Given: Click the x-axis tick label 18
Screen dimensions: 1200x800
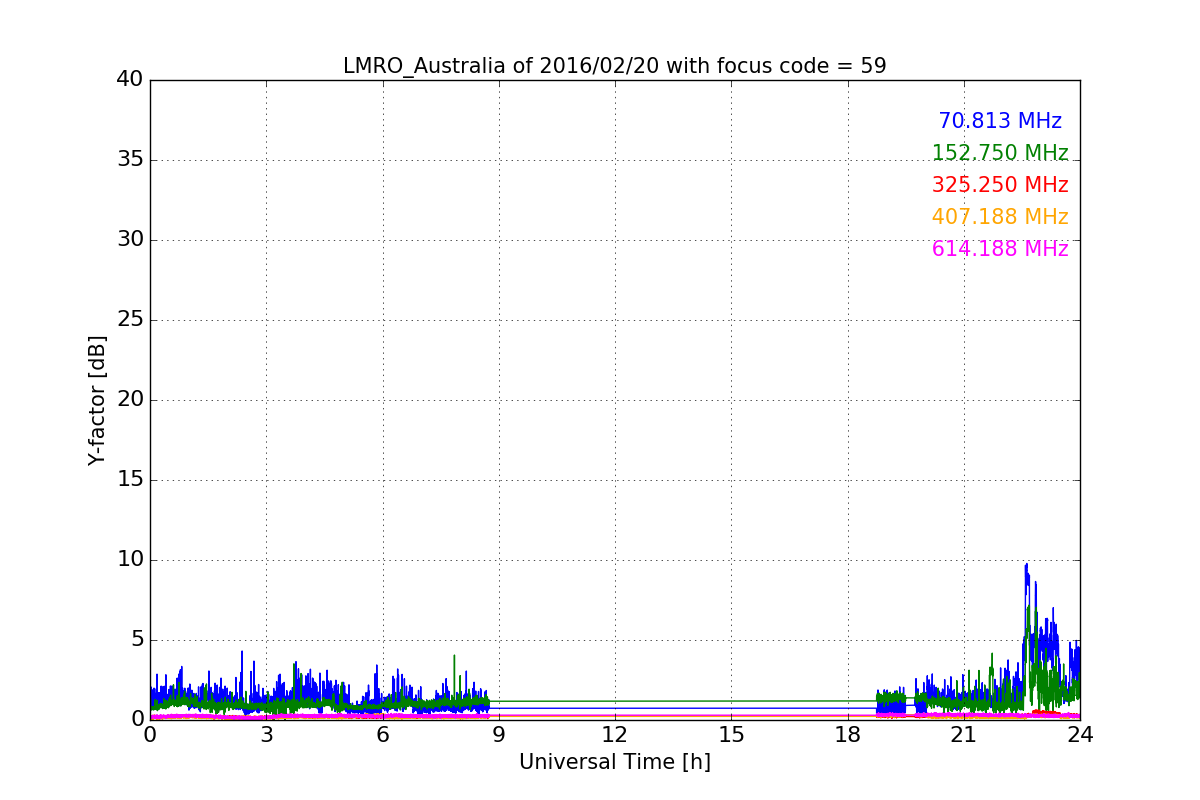Looking at the screenshot, I should [x=847, y=734].
